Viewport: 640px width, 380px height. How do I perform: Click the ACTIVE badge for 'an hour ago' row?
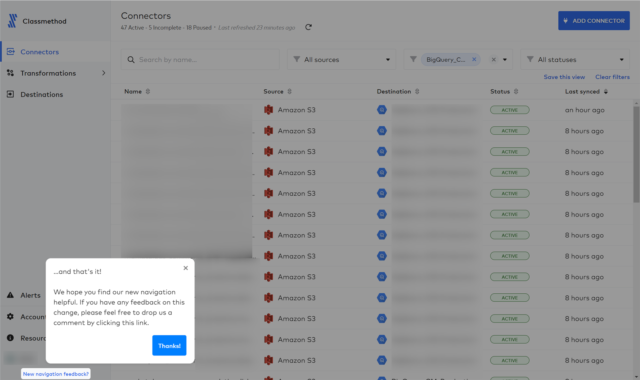[x=510, y=110]
